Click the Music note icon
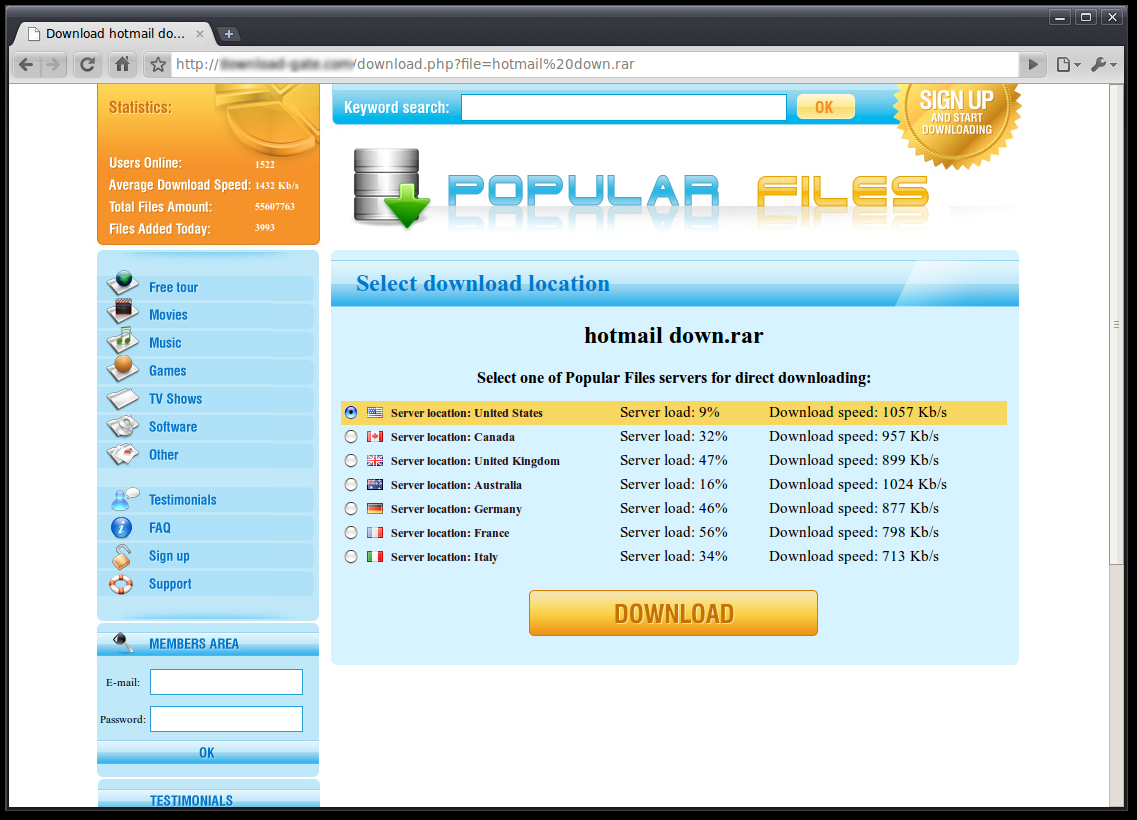 click(123, 339)
